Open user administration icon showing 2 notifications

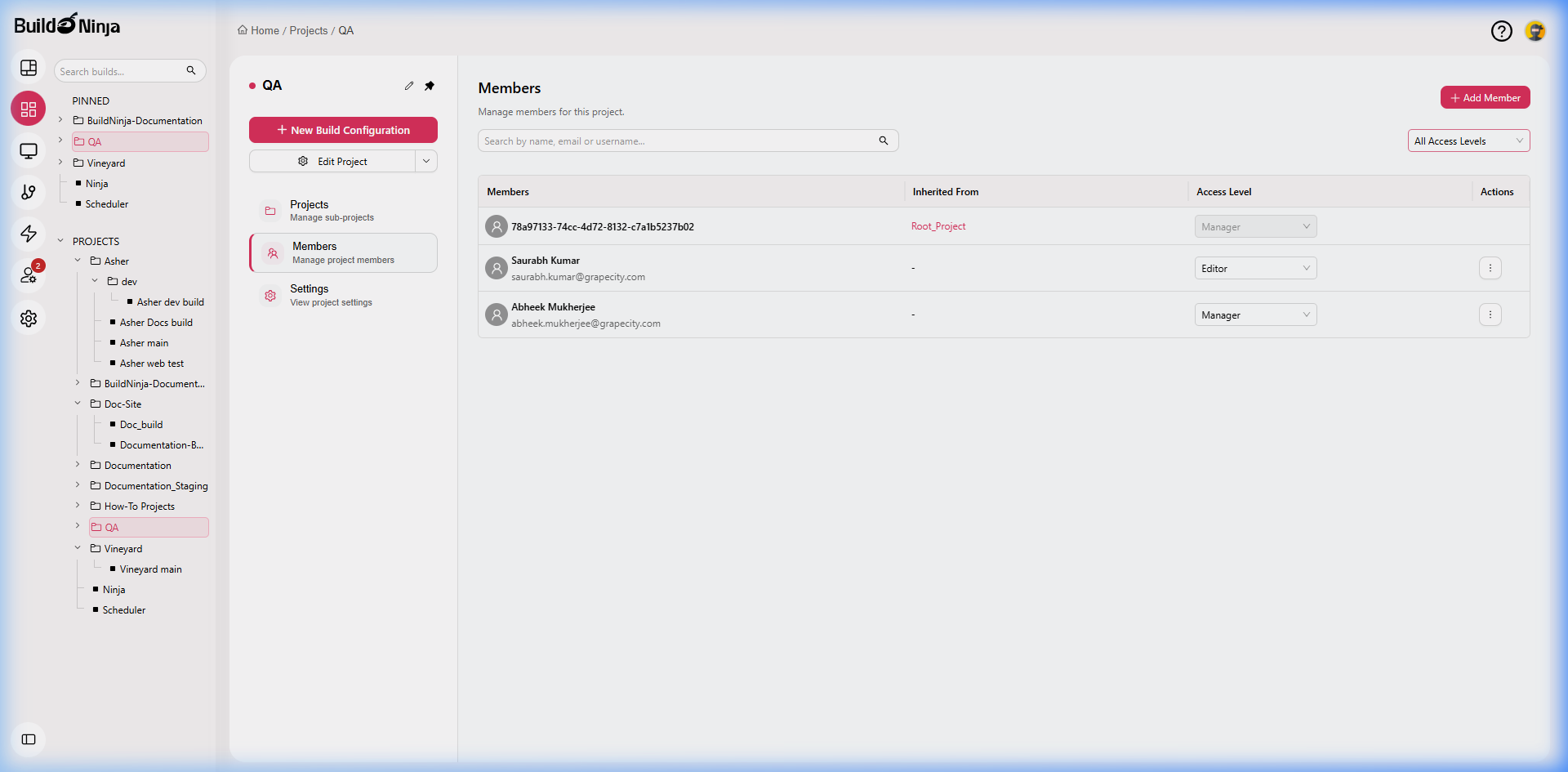point(29,276)
